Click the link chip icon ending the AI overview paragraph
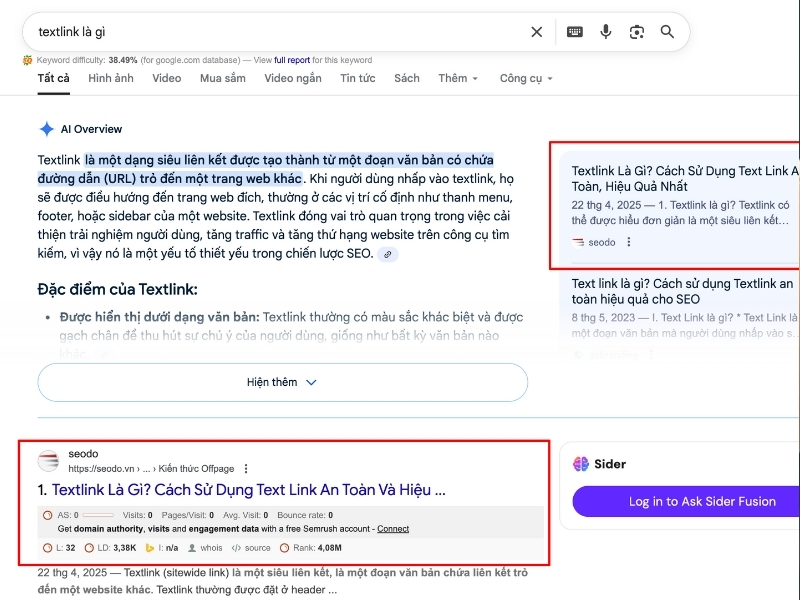Viewport: 800px width, 600px height. coord(387,255)
